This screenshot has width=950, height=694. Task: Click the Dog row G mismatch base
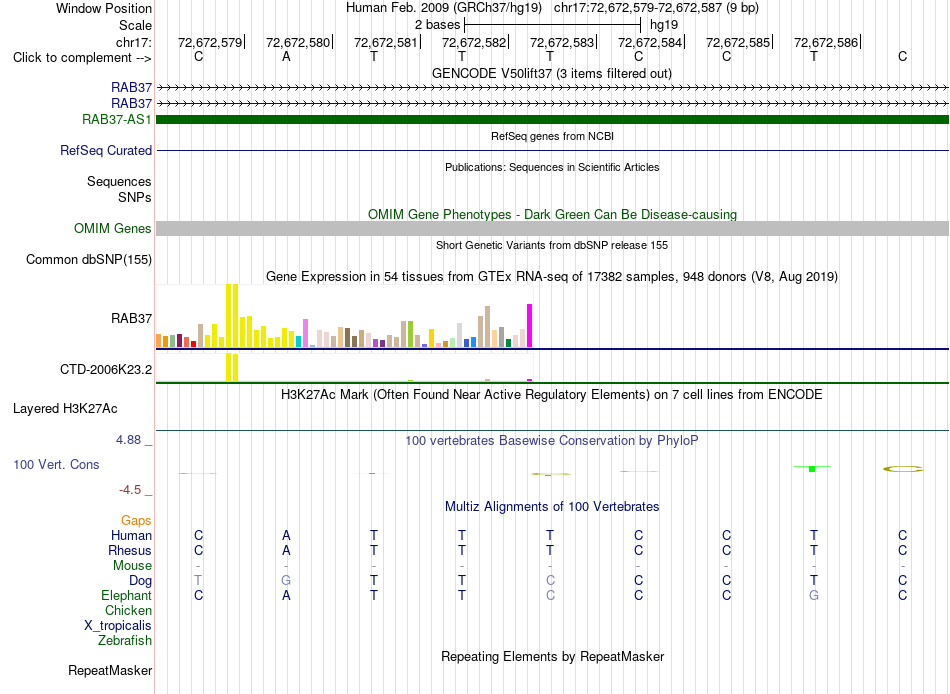[286, 580]
